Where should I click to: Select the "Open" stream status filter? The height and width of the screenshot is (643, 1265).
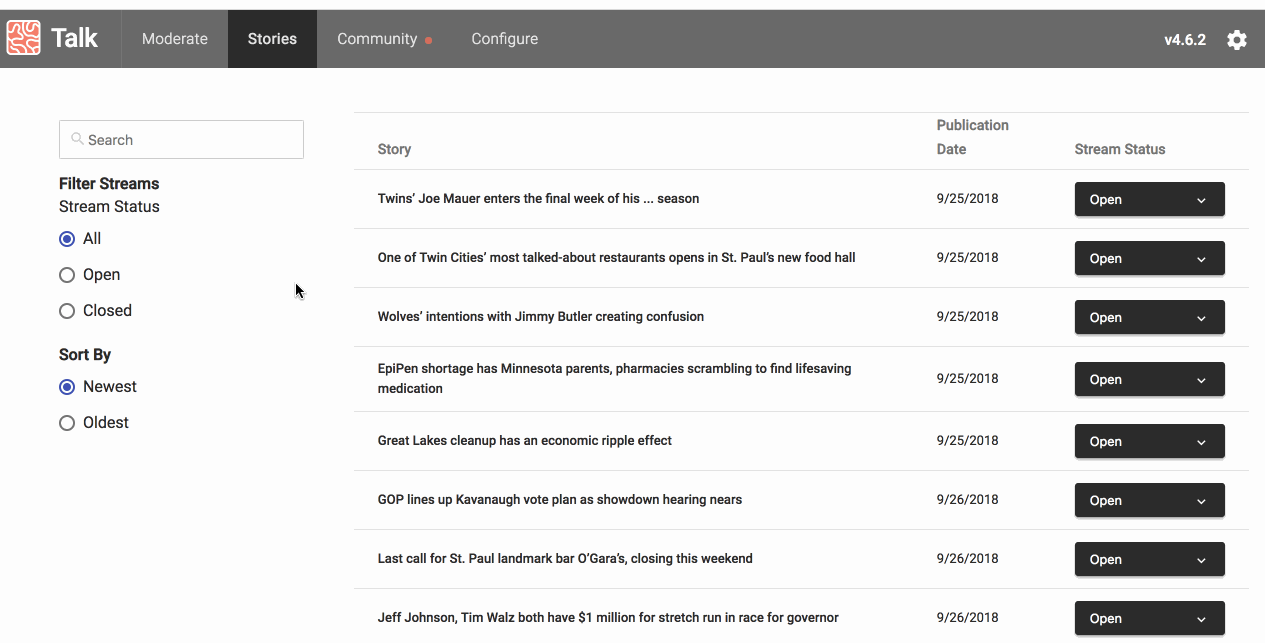pos(67,274)
